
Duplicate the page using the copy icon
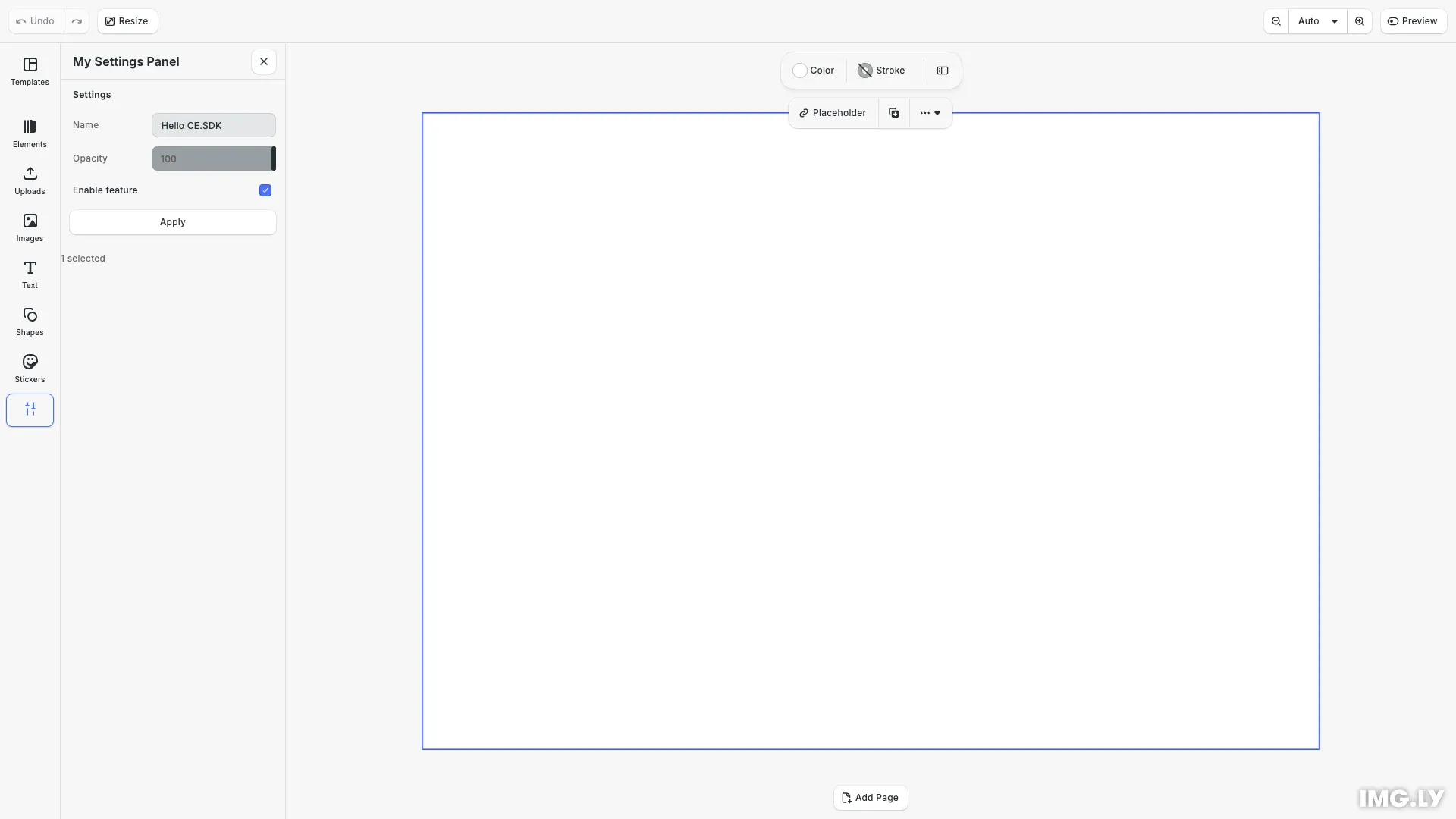click(x=894, y=112)
